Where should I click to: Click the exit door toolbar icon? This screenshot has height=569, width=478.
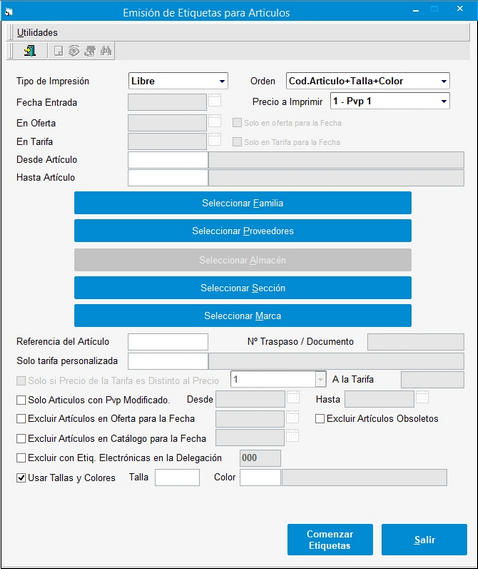(30, 51)
